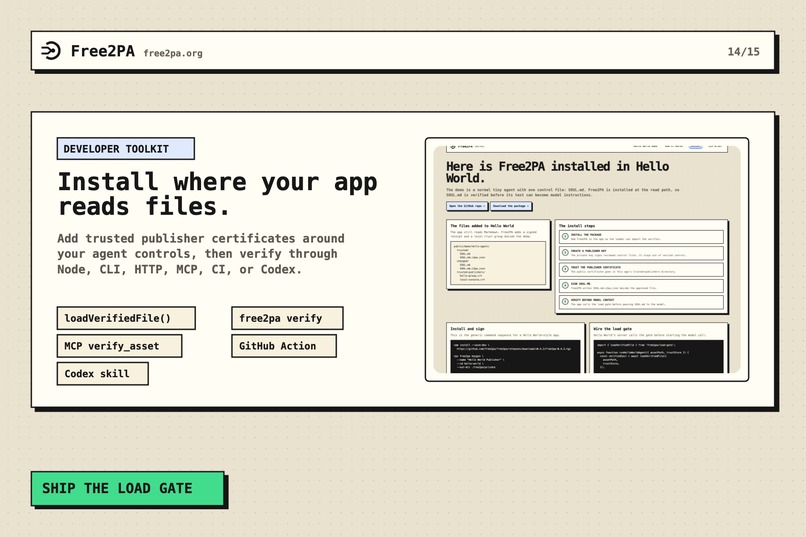Click SHIP THE LOAD GATE button

128,489
